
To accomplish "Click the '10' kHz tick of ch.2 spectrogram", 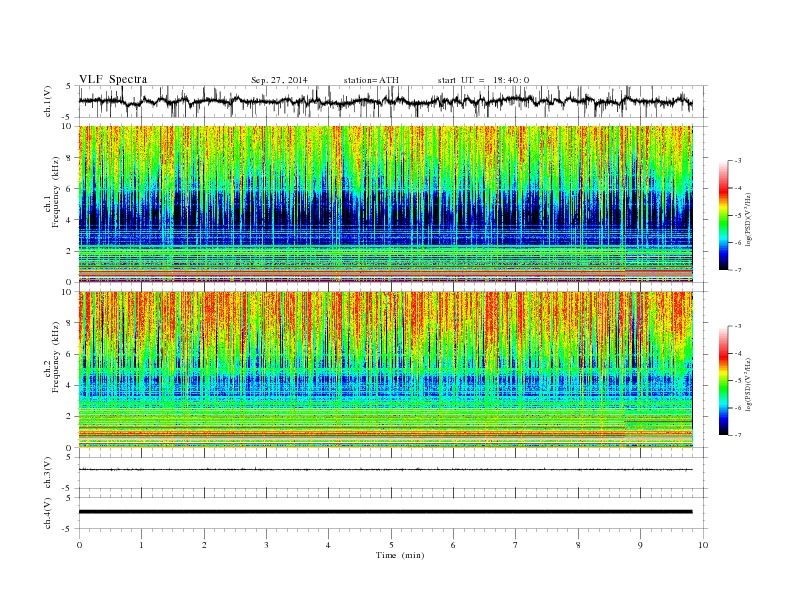I will pos(68,292).
